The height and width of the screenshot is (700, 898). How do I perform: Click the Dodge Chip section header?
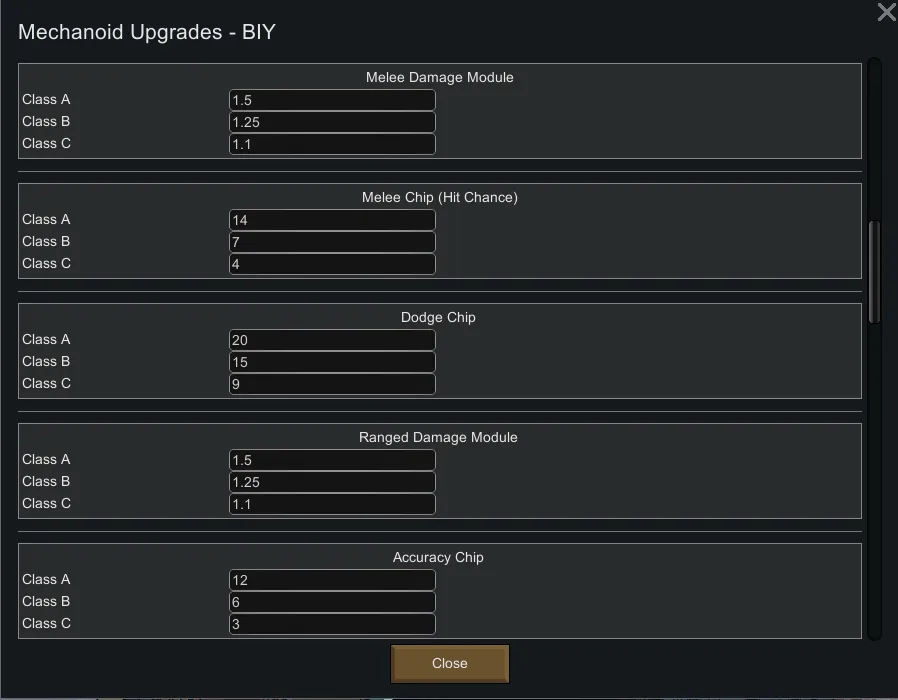click(438, 317)
